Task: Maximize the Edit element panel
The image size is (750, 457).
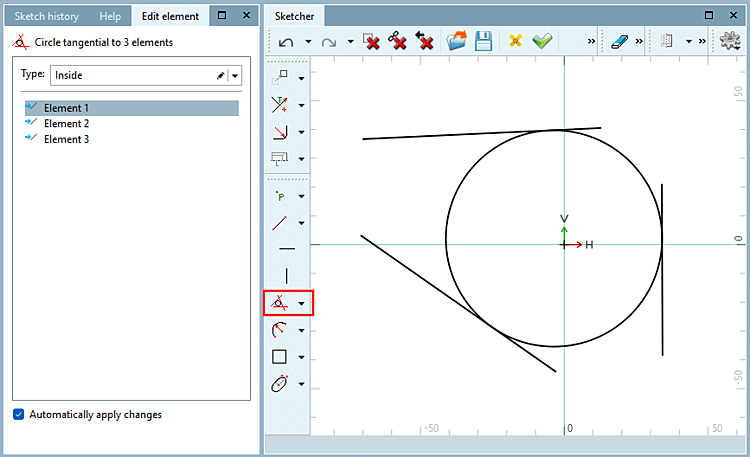Action: coord(222,15)
